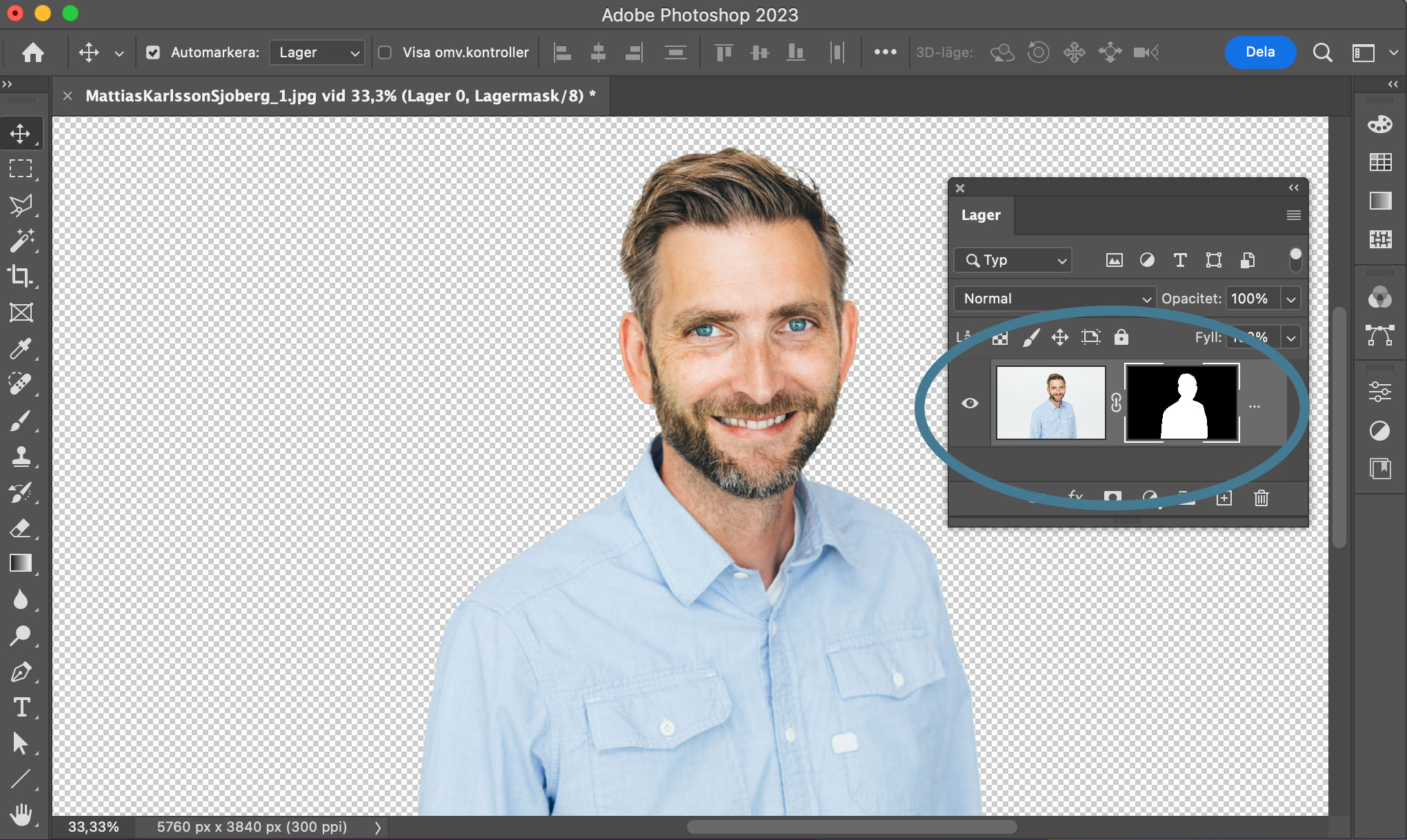The width and height of the screenshot is (1407, 840).
Task: Filter for pixel layers
Action: point(1114,260)
